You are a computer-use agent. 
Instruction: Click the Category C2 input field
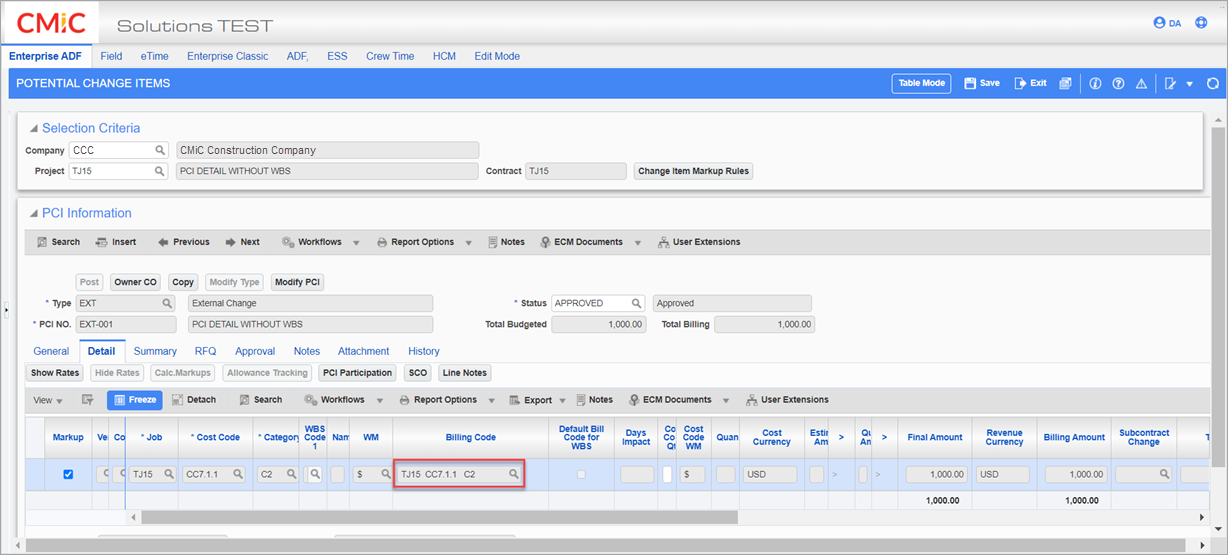271,475
